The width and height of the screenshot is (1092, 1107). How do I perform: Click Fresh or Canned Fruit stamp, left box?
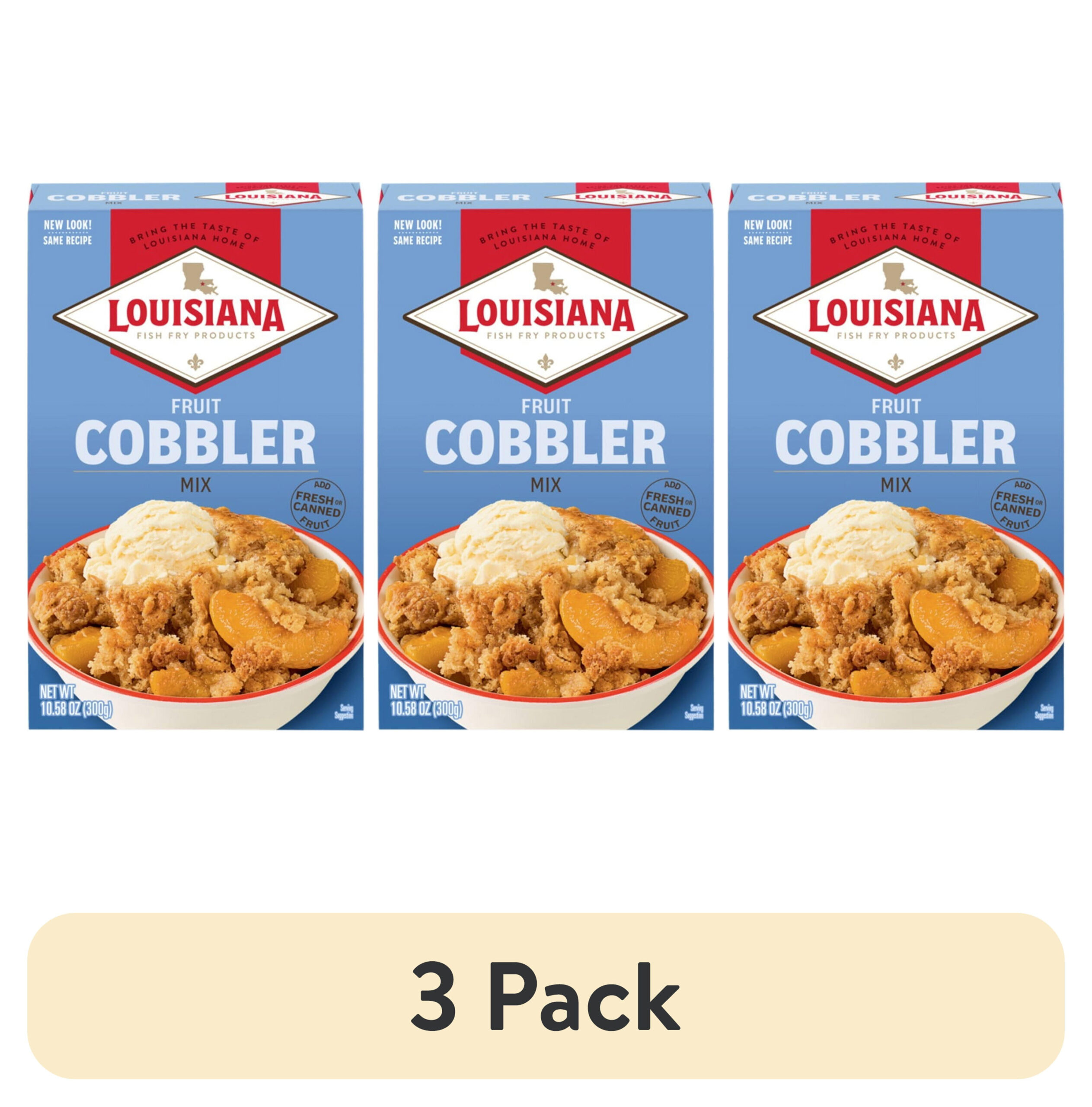pyautogui.click(x=317, y=504)
